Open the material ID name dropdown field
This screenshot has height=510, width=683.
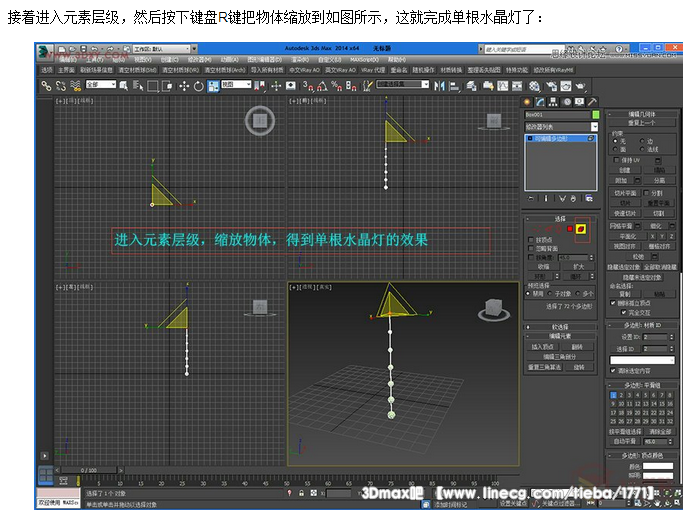[x=642, y=361]
